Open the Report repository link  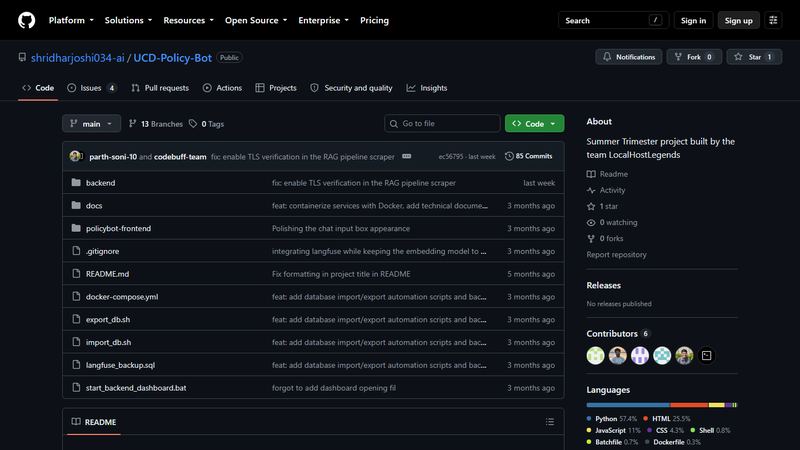pyautogui.click(x=616, y=254)
